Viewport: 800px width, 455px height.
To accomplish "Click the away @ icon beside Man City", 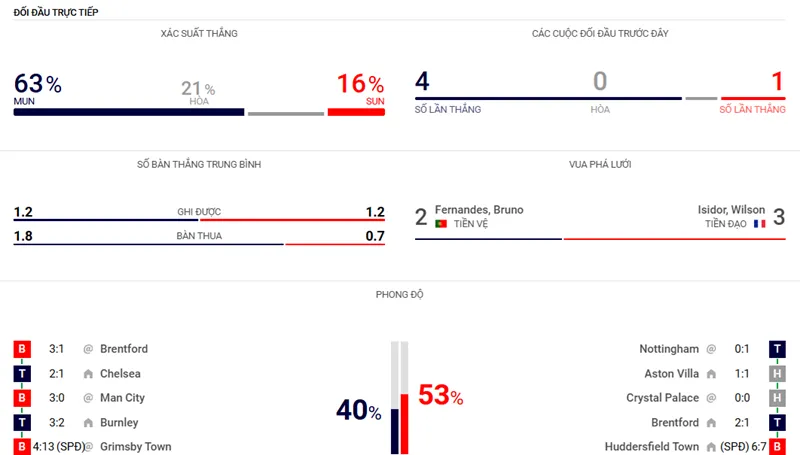I will [x=88, y=398].
